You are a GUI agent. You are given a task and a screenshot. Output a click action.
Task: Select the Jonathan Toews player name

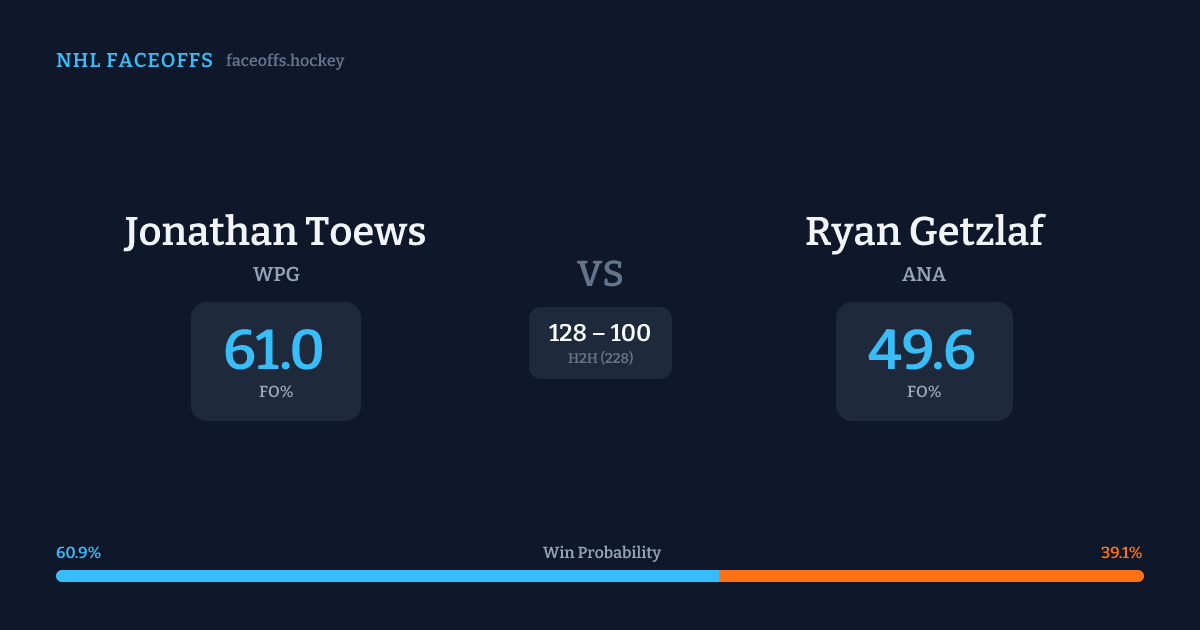pos(275,231)
